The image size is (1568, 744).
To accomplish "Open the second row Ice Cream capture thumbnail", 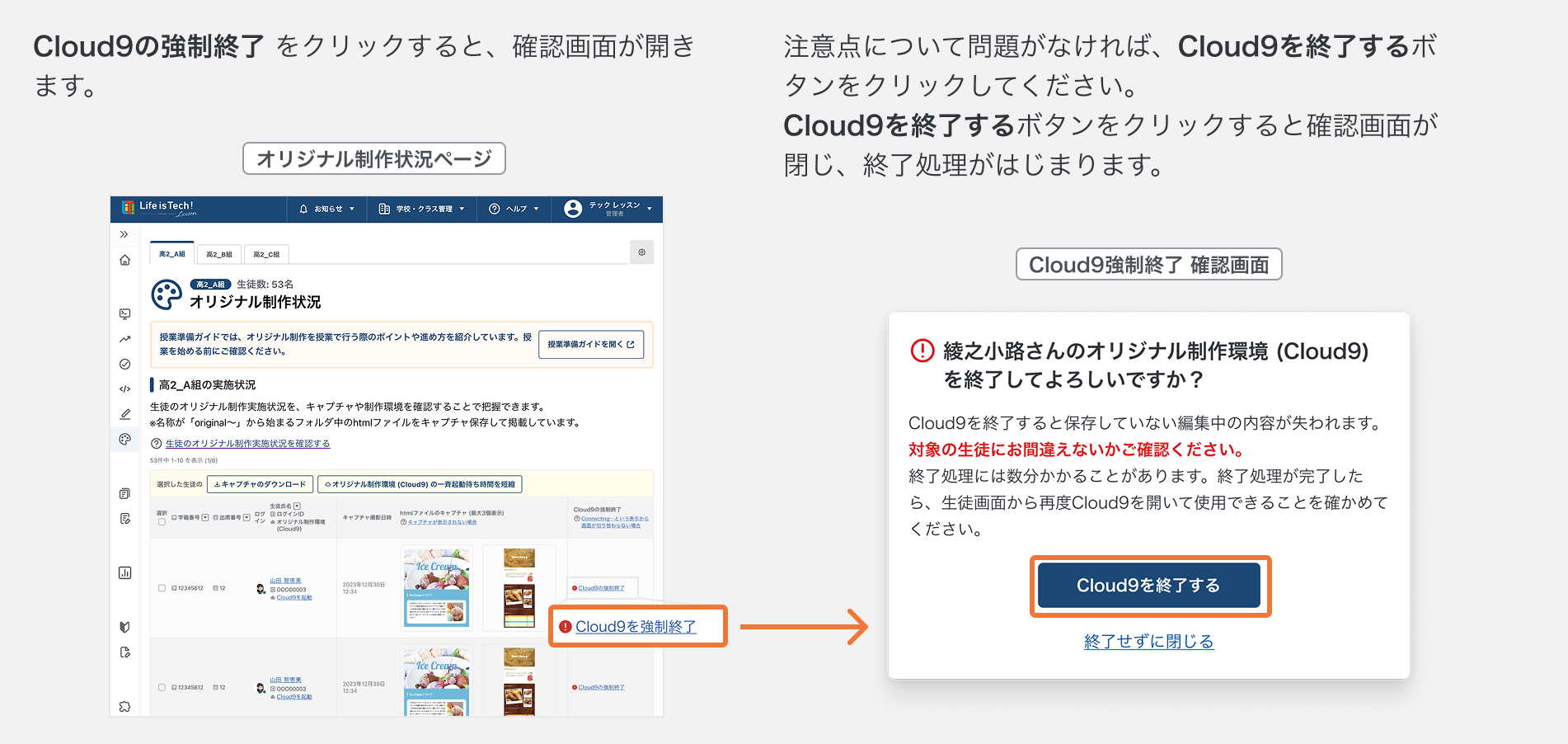I will 436,681.
